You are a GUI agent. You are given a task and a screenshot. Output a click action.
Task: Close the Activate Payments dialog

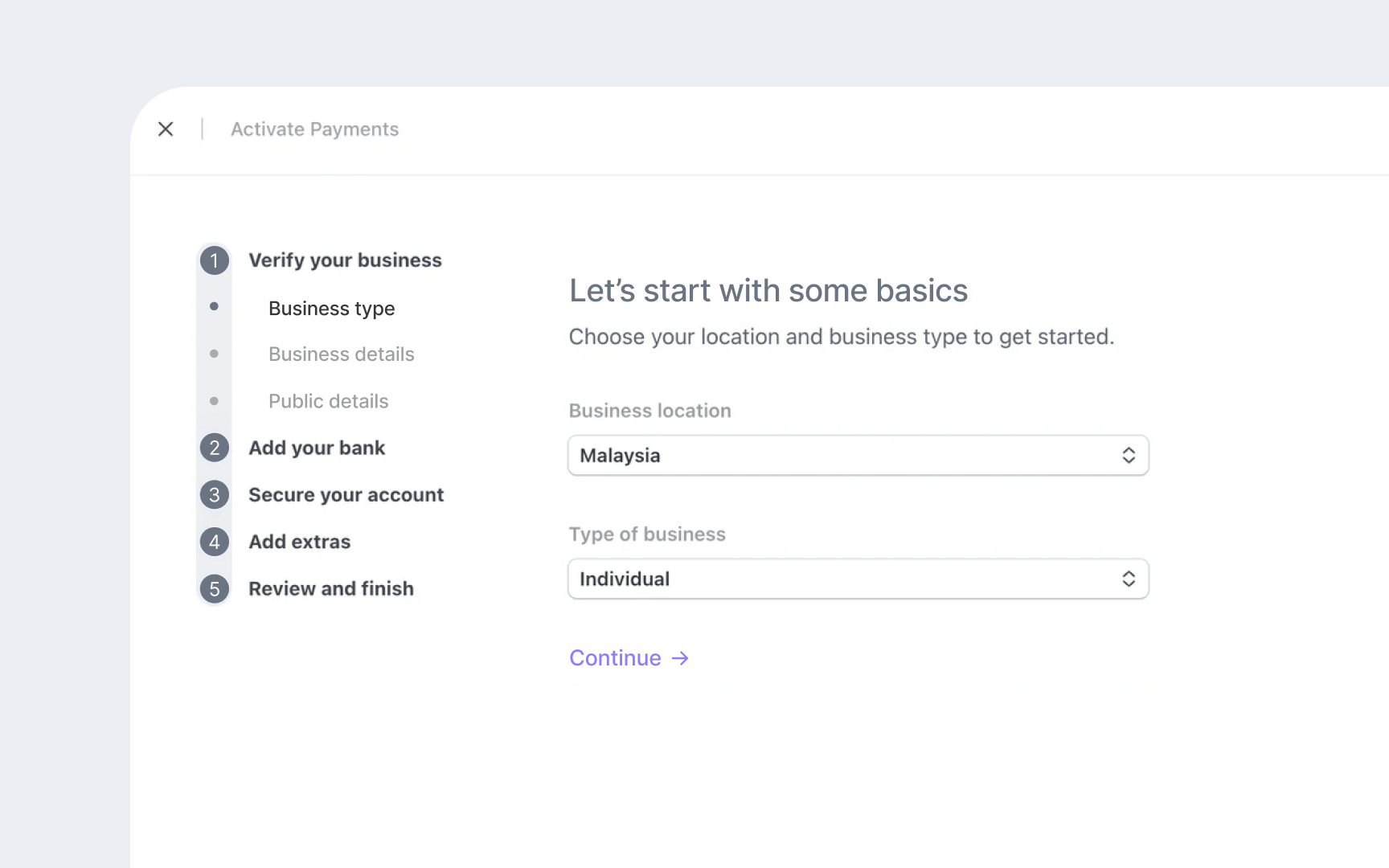(x=166, y=129)
